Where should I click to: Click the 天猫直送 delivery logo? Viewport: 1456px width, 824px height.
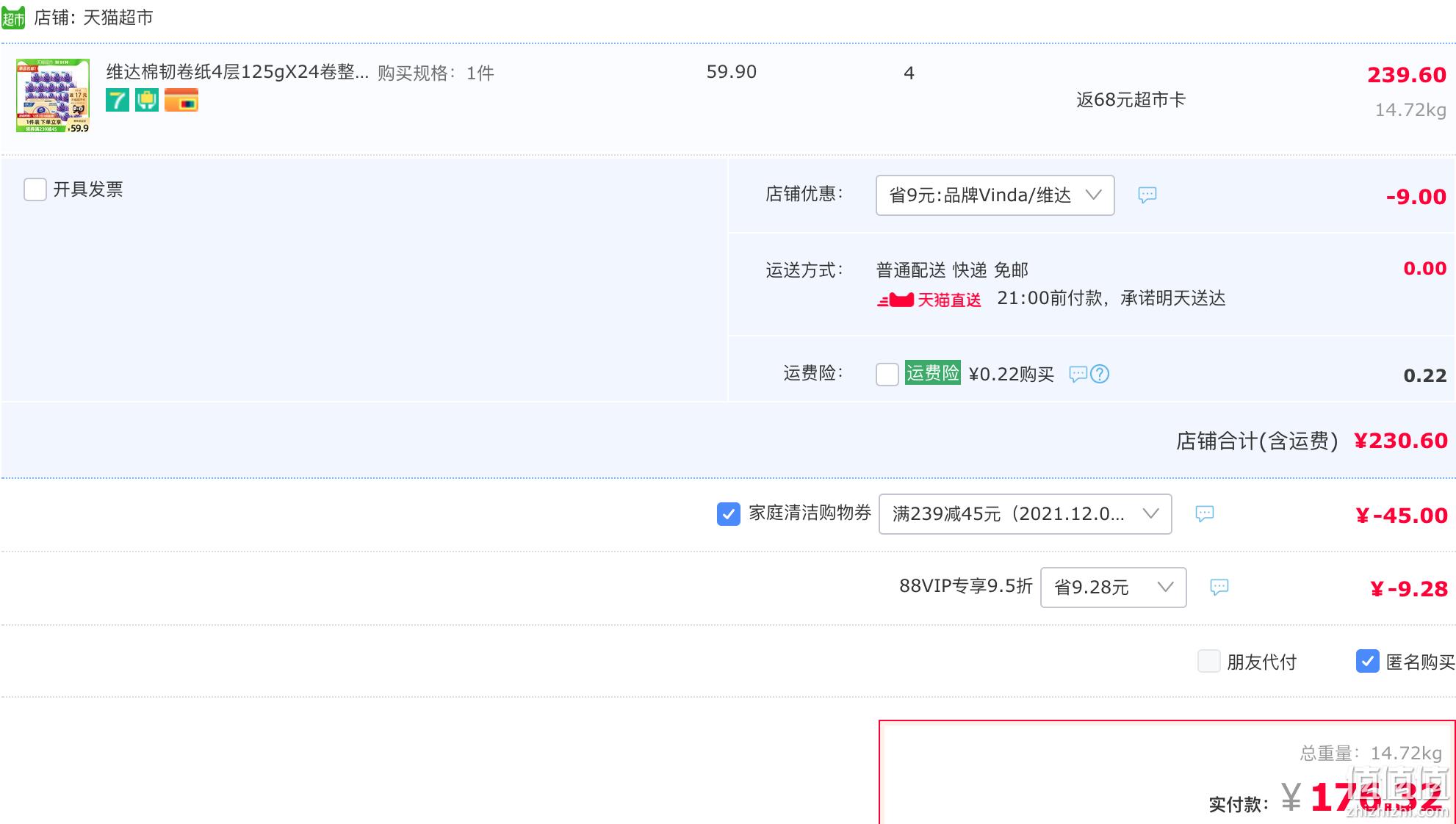coord(929,300)
